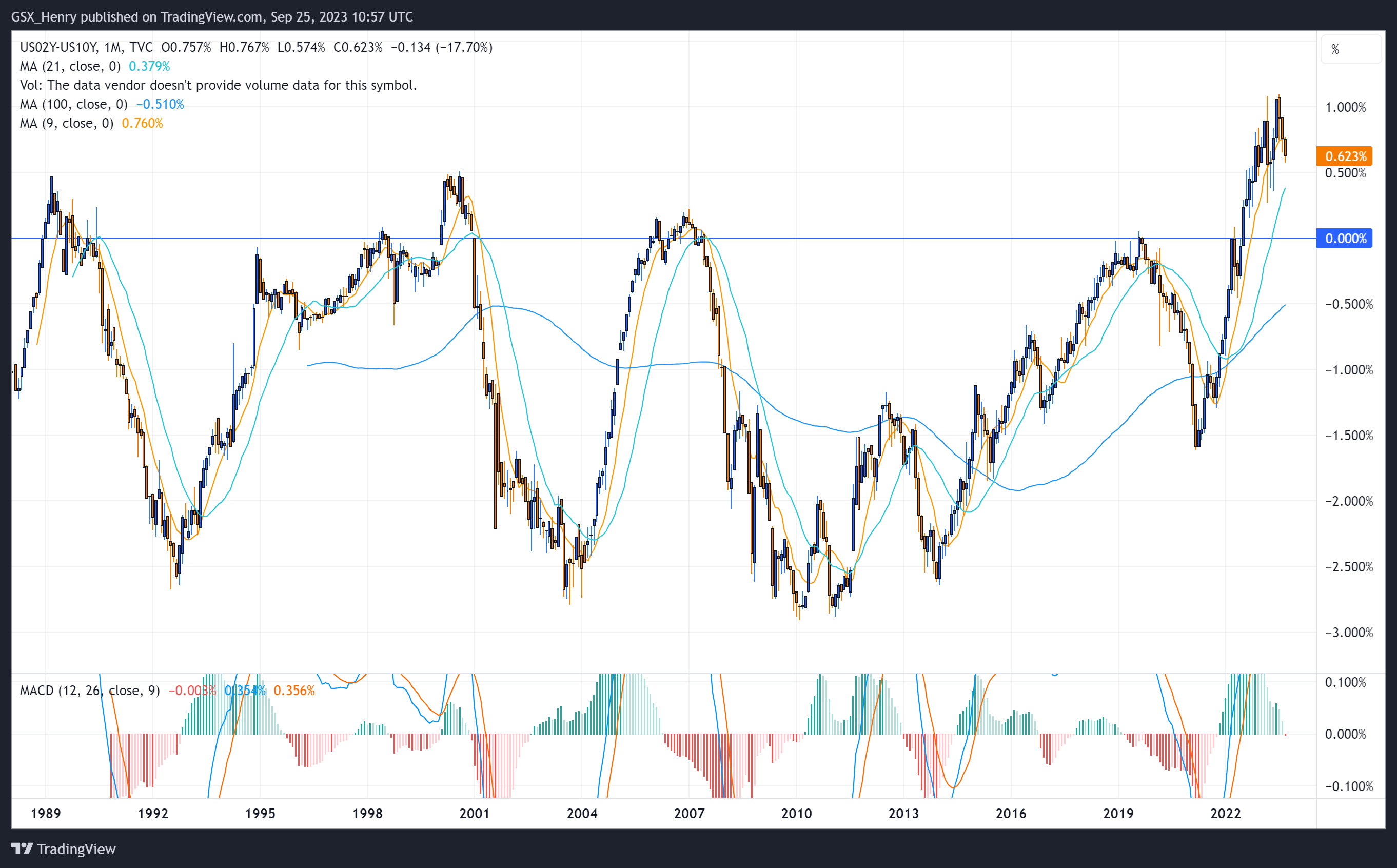Click the GSX_Henry published header text
This screenshot has width=1397, height=868.
(212, 16)
